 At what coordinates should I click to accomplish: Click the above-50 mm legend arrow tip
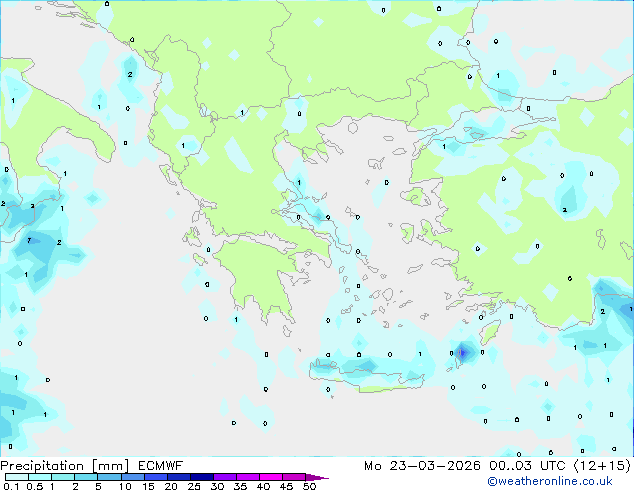click(317, 477)
